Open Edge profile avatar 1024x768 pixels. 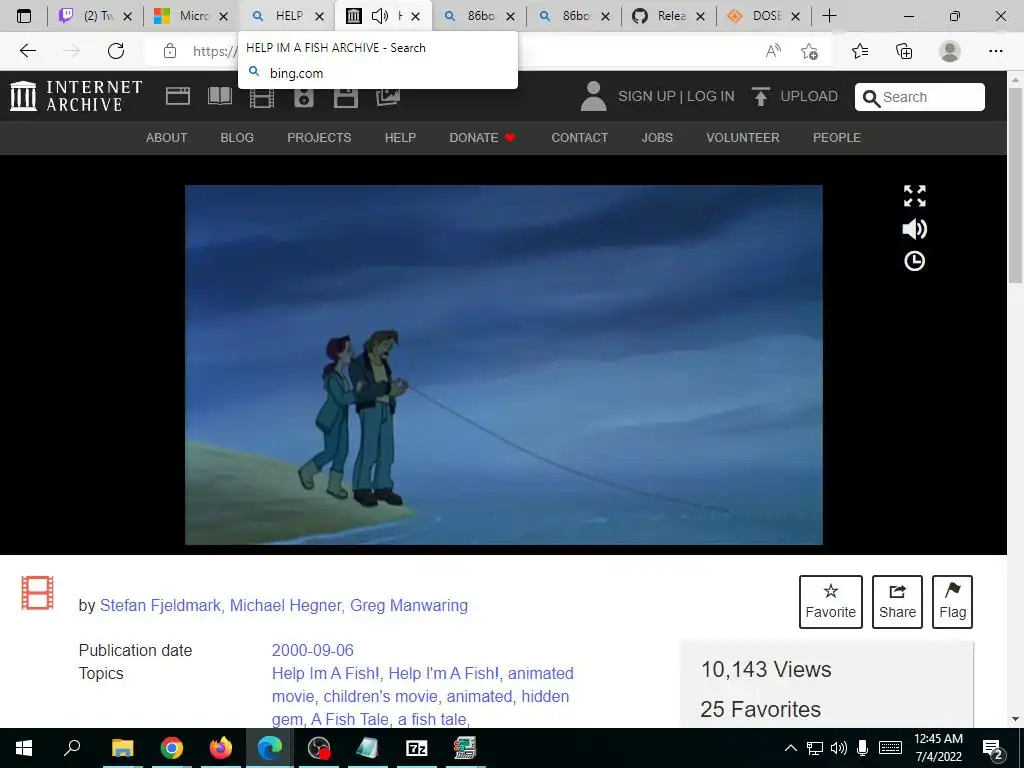[x=950, y=51]
